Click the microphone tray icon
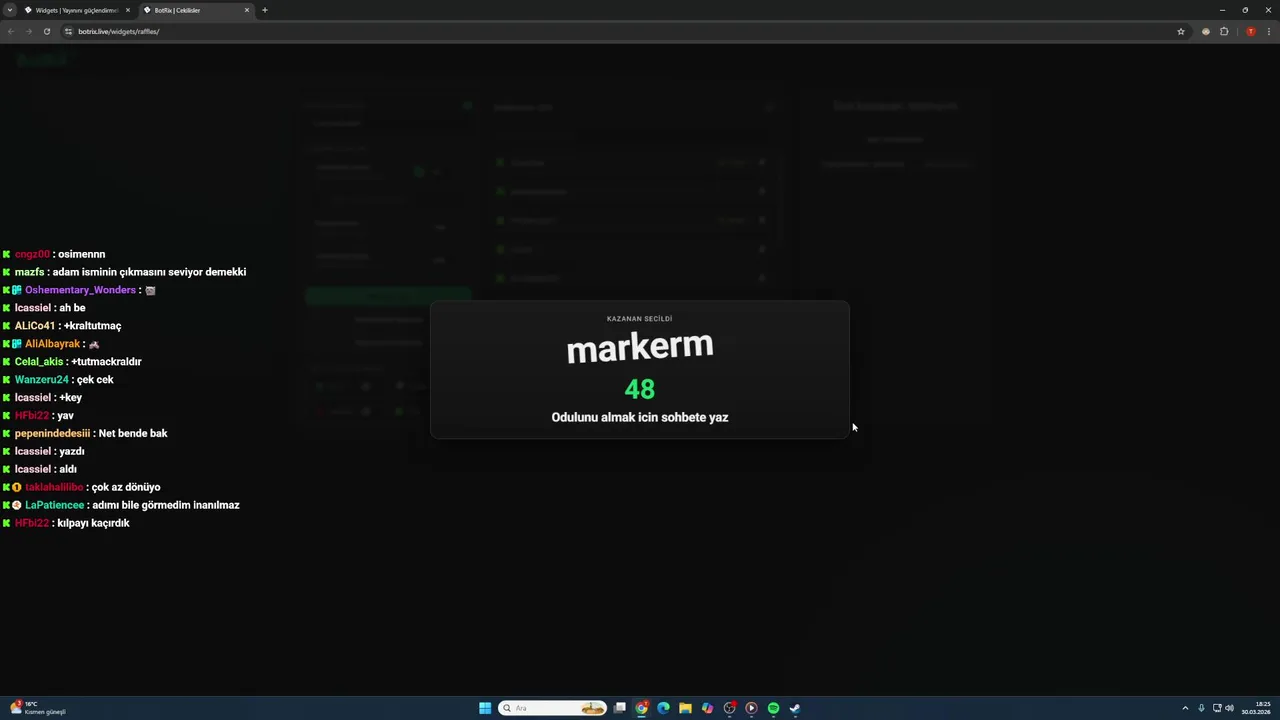The width and height of the screenshot is (1280, 720). point(1201,708)
